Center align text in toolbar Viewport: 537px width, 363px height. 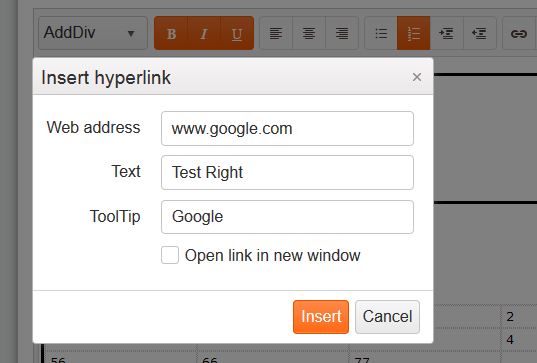click(x=309, y=33)
